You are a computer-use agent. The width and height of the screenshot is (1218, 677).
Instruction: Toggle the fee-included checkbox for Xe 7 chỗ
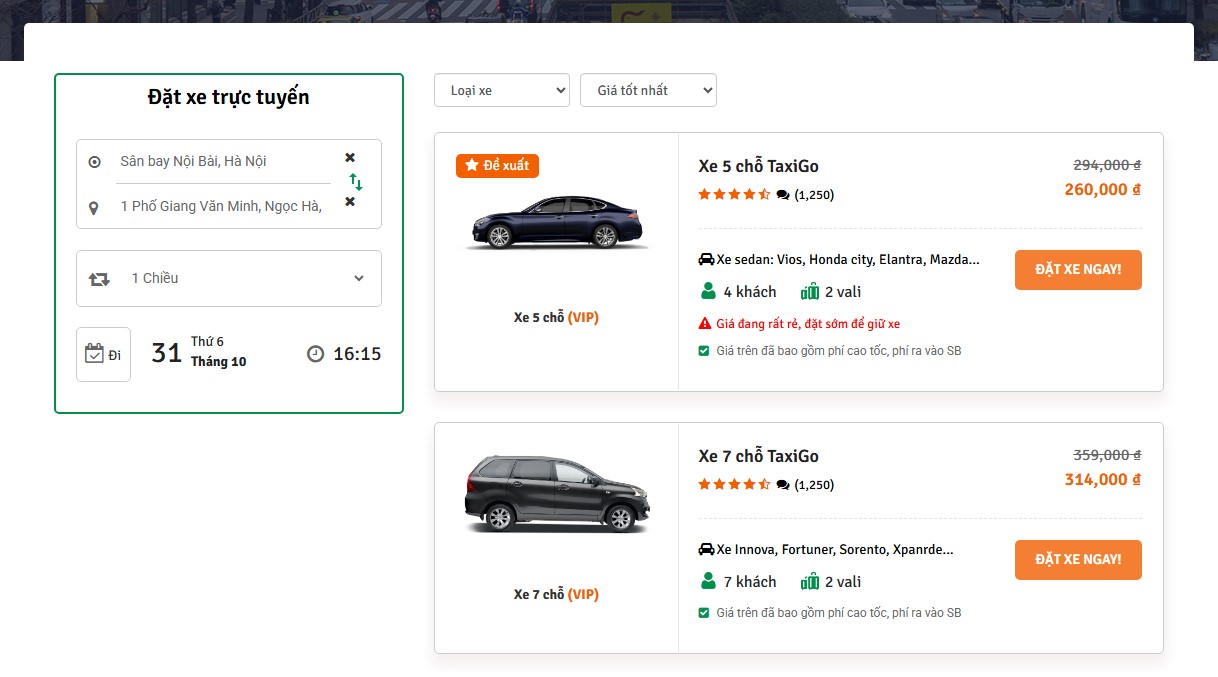coord(704,613)
